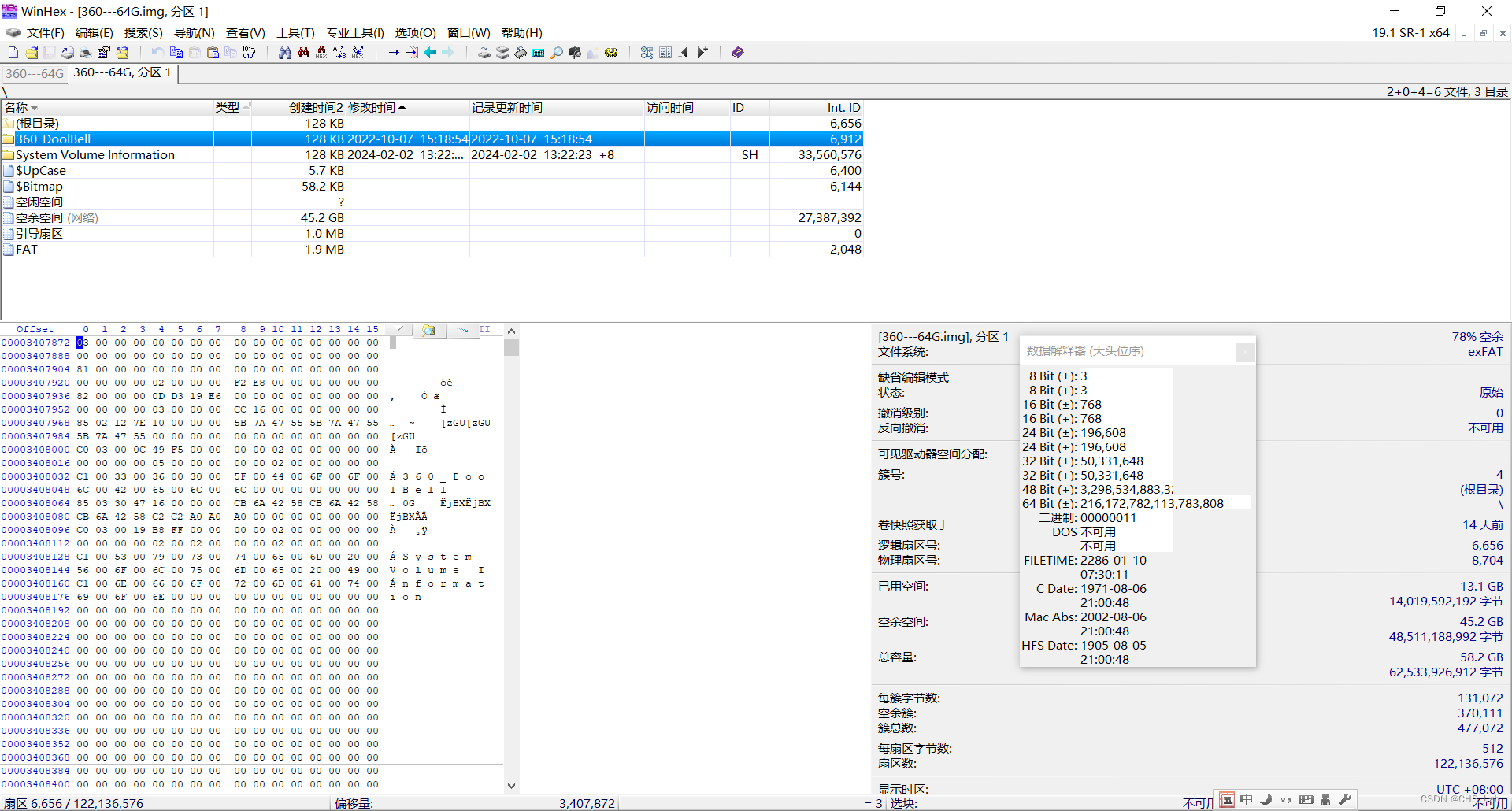Sort the file list by 名称 column
The width and height of the screenshot is (1512, 811).
pyautogui.click(x=107, y=108)
